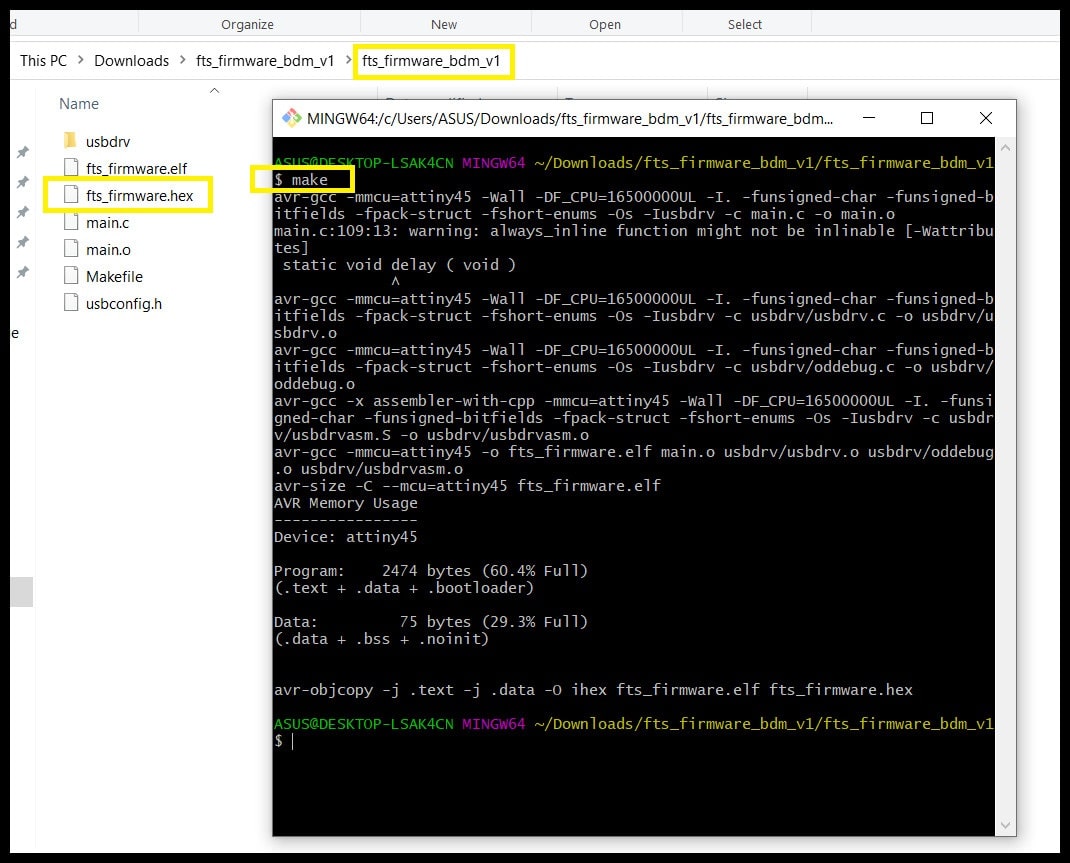This screenshot has height=863, width=1070.
Task: Expand chevron after This PC breadcrumb
Action: tap(81, 60)
